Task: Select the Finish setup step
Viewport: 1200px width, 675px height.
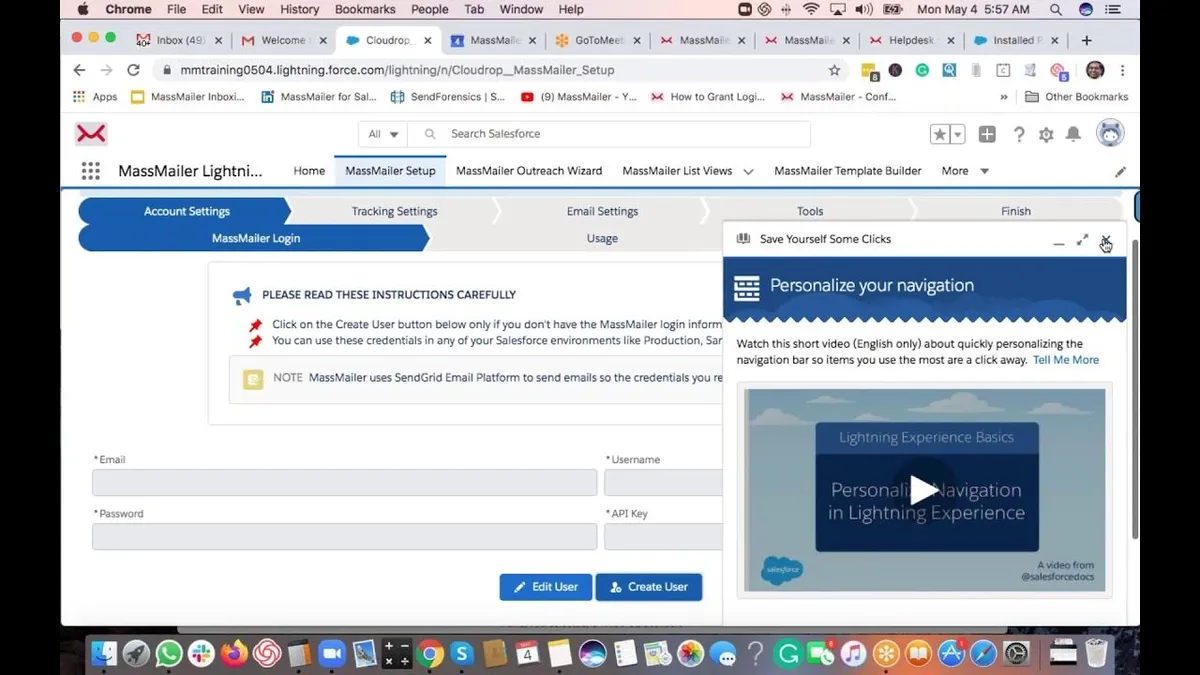Action: pyautogui.click(x=1016, y=211)
